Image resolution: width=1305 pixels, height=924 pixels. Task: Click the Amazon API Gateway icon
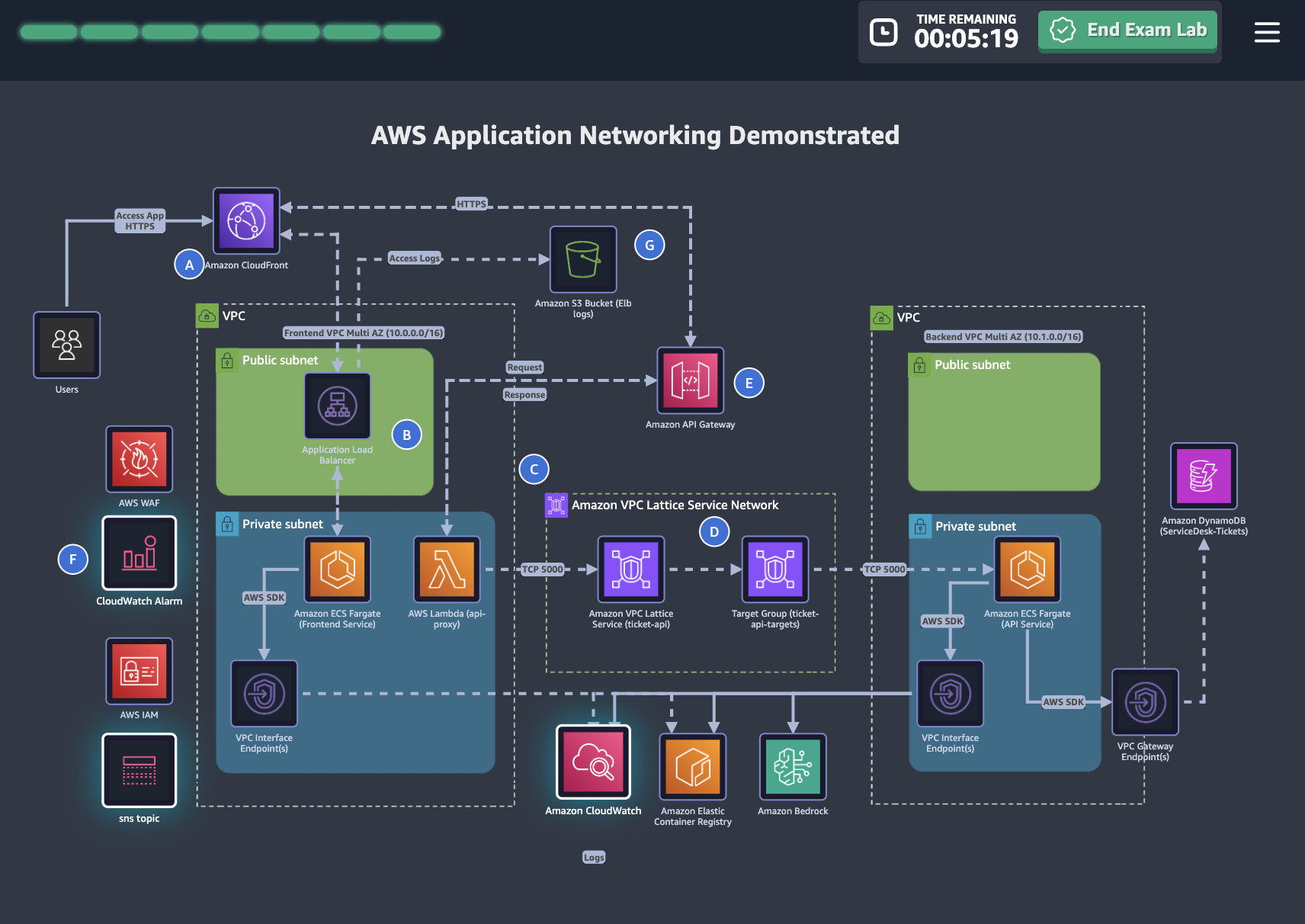(x=691, y=380)
